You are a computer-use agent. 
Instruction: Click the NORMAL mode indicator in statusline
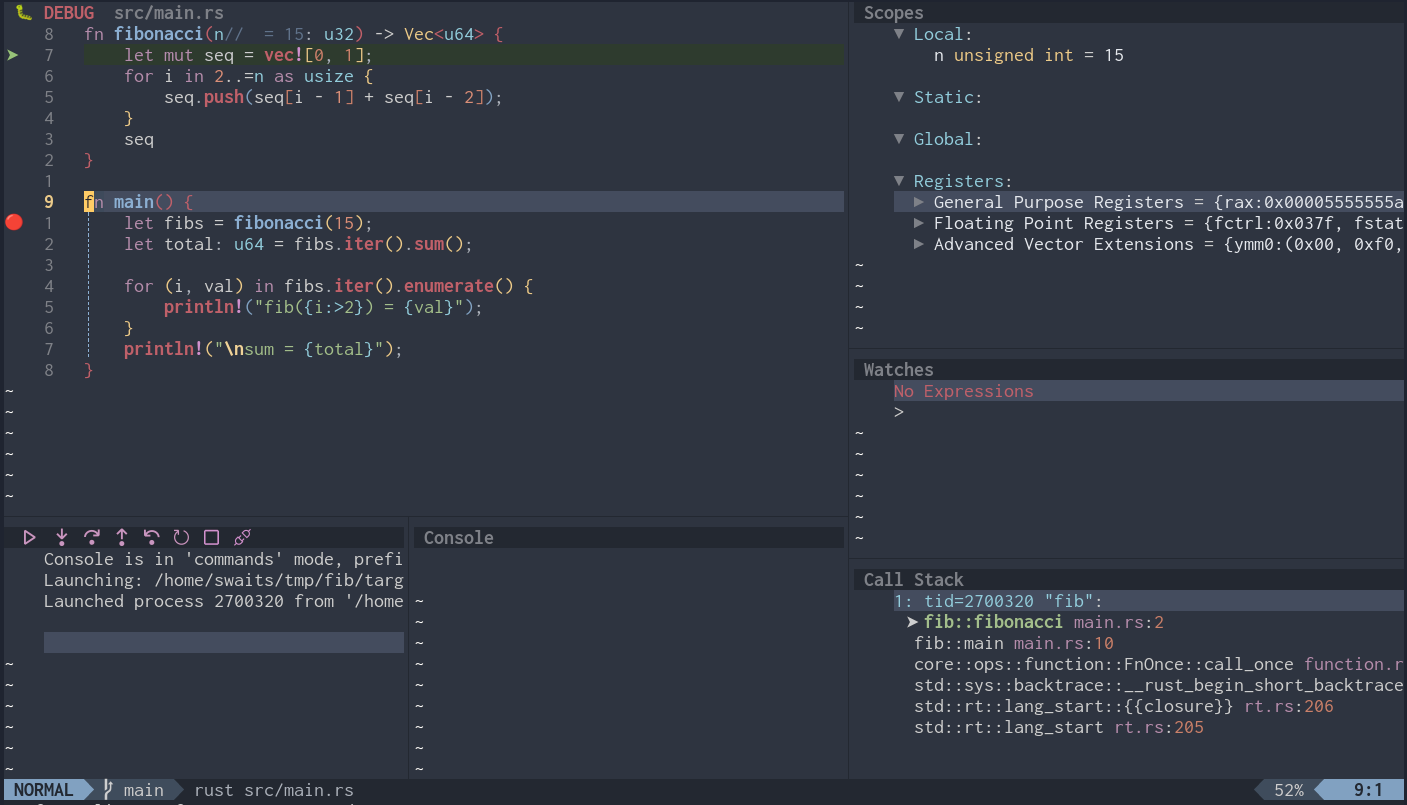(44, 790)
